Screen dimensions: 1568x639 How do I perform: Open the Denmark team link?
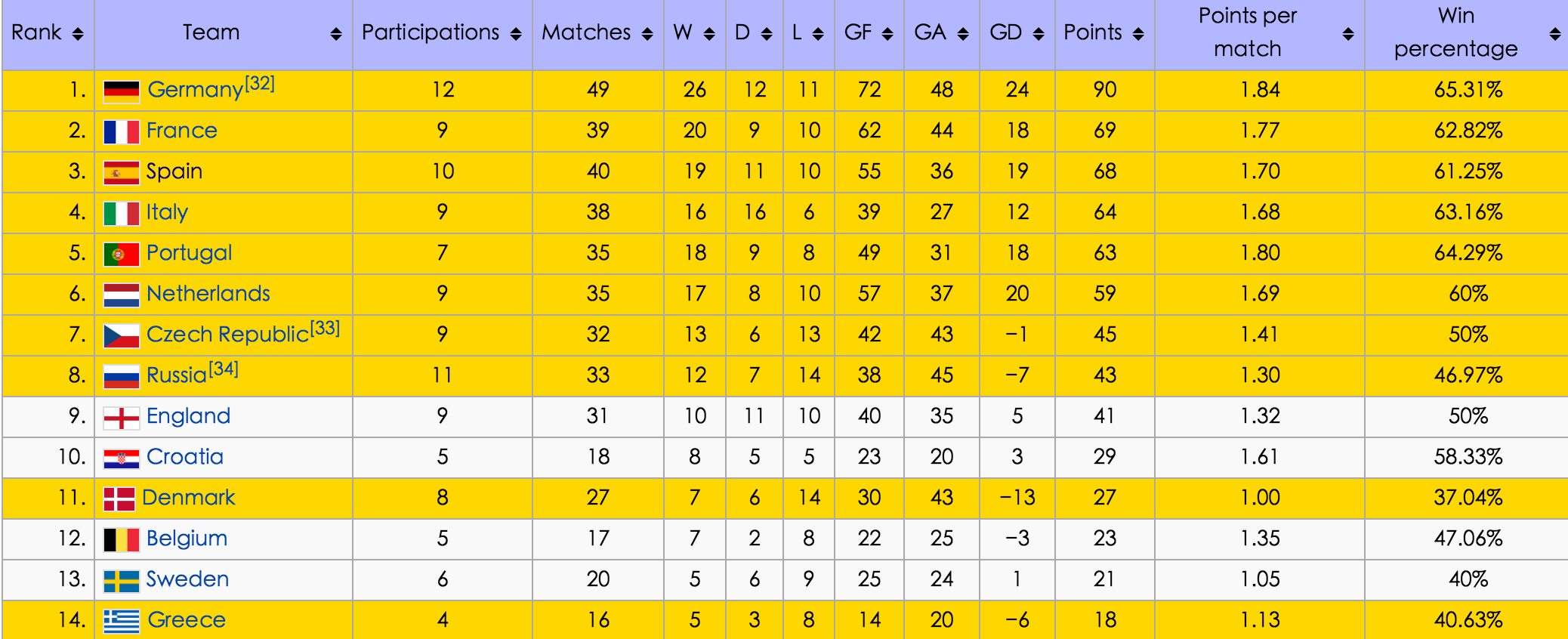pyautogui.click(x=189, y=498)
